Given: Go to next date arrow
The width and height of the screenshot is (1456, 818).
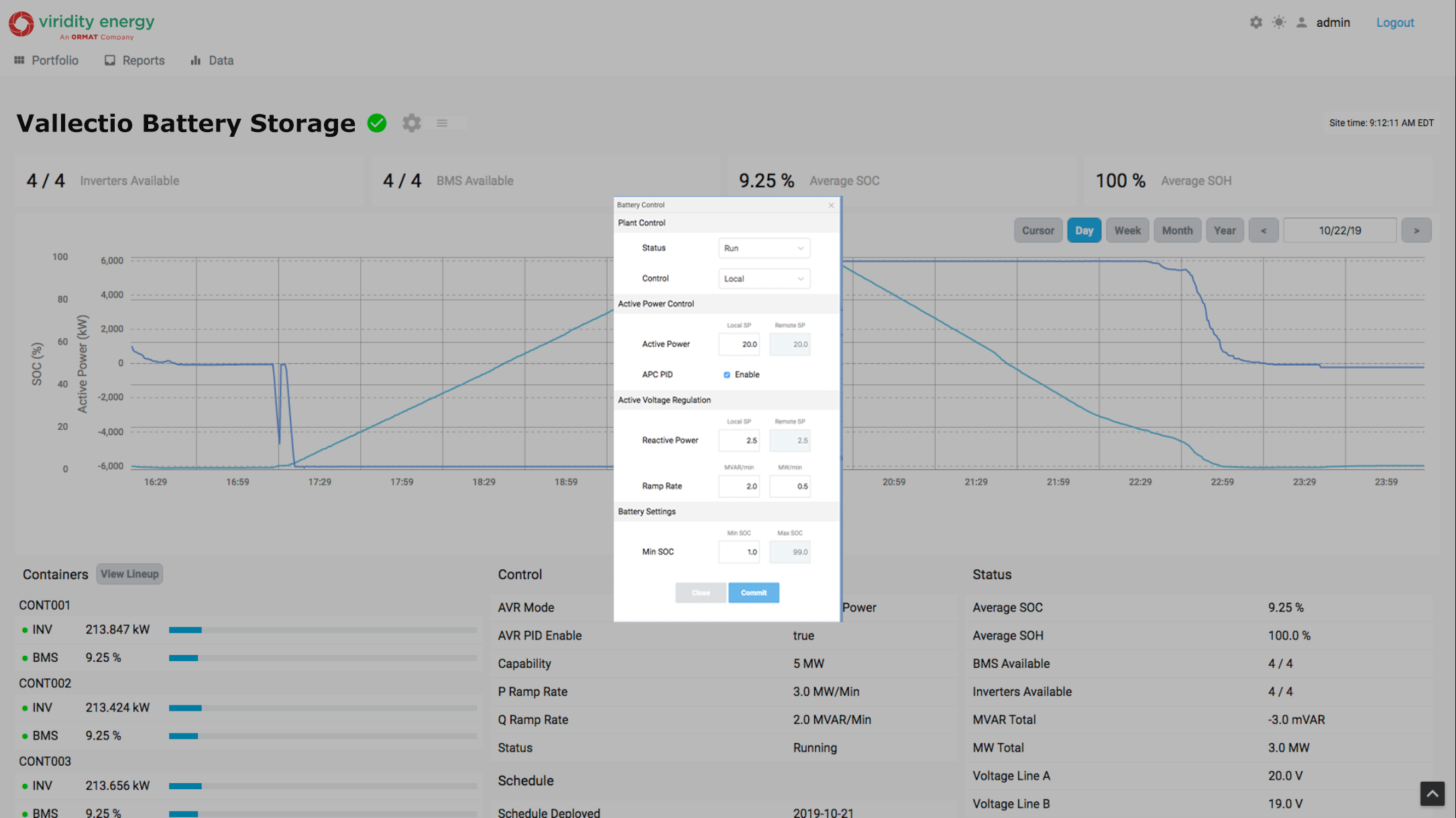Looking at the screenshot, I should point(1416,231).
